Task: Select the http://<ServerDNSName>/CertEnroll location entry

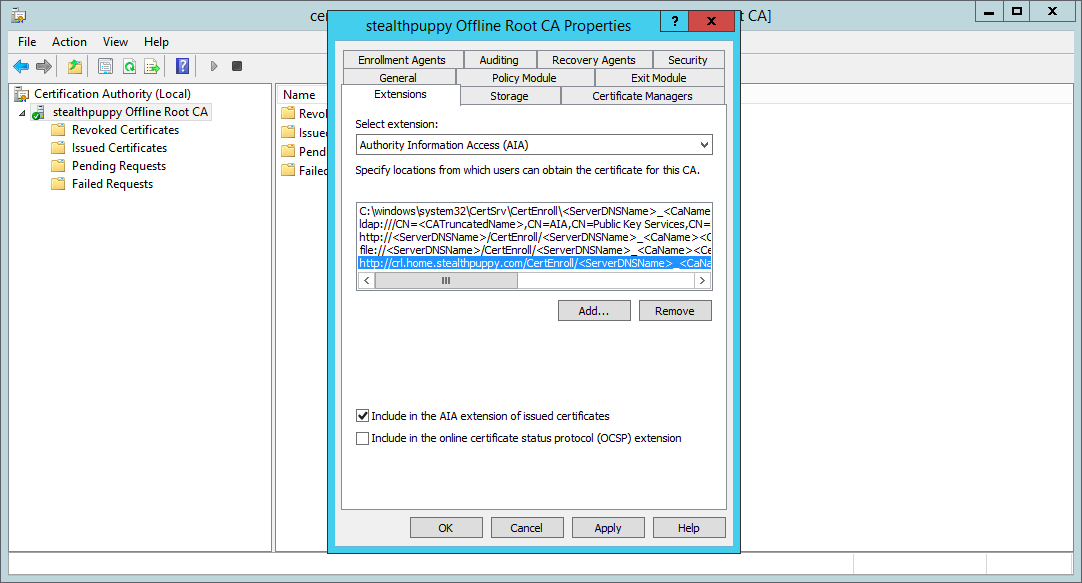Action: coord(534,237)
